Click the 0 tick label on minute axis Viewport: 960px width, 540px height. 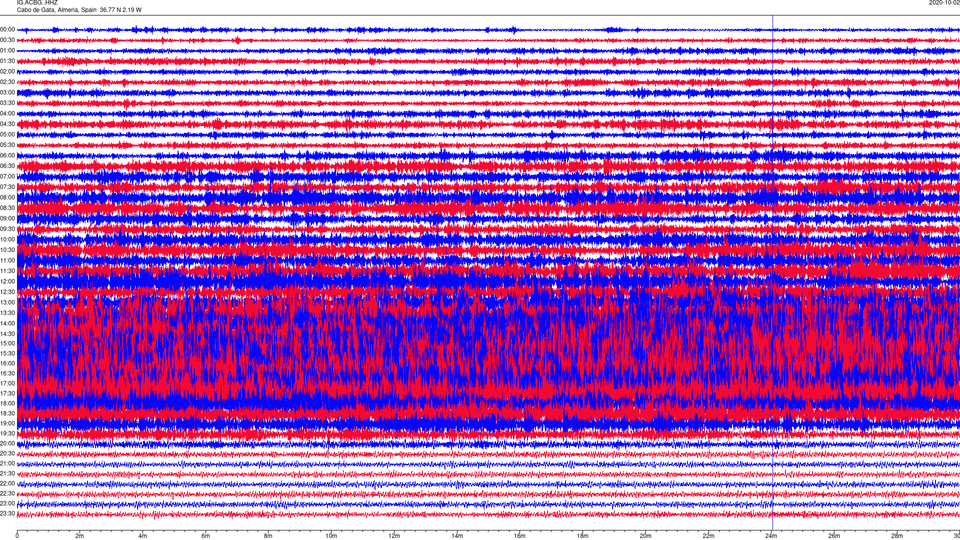17,536
